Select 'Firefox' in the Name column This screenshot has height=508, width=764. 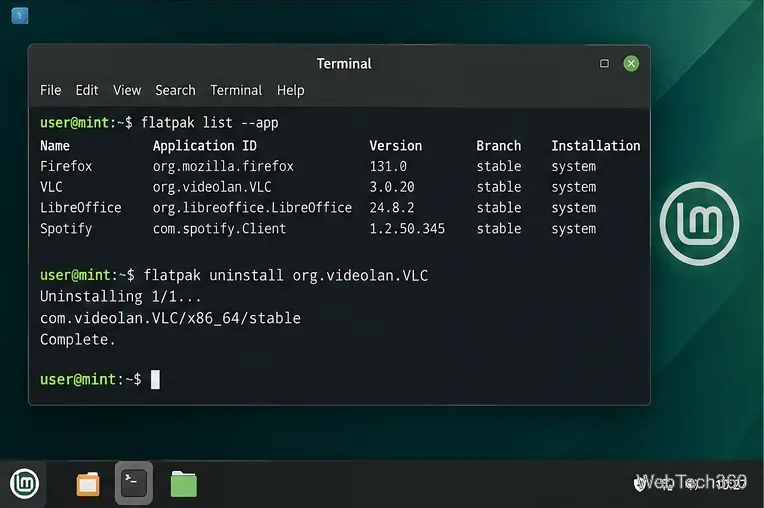pos(66,166)
